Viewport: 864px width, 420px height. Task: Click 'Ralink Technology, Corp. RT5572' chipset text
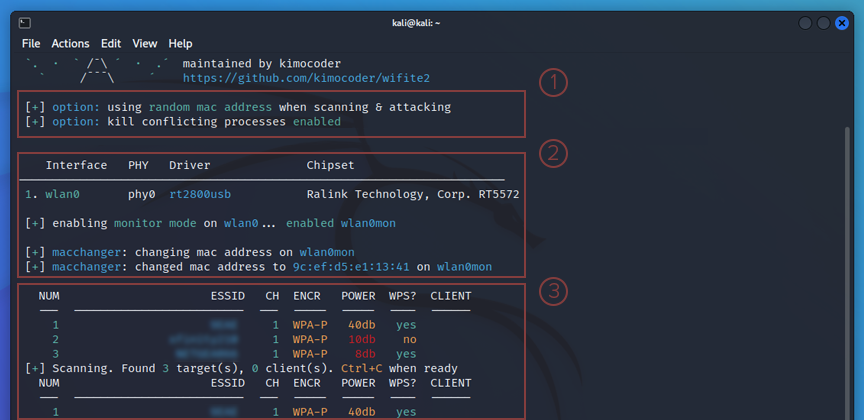(413, 195)
